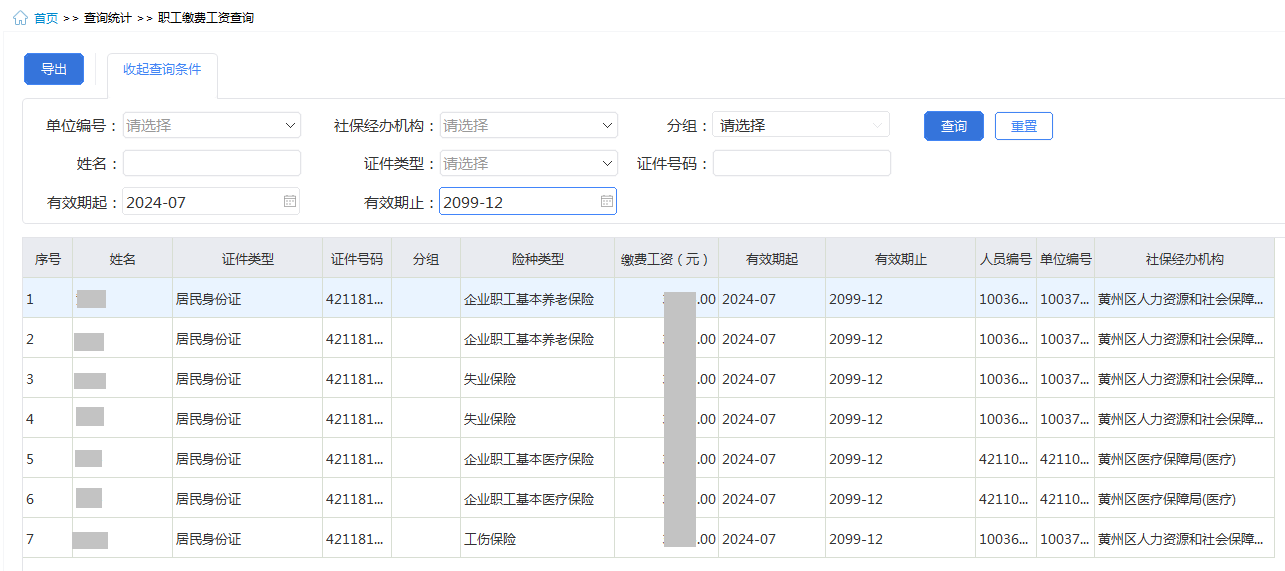
Task: Click row 7 sequence number 7
Action: (x=48, y=539)
